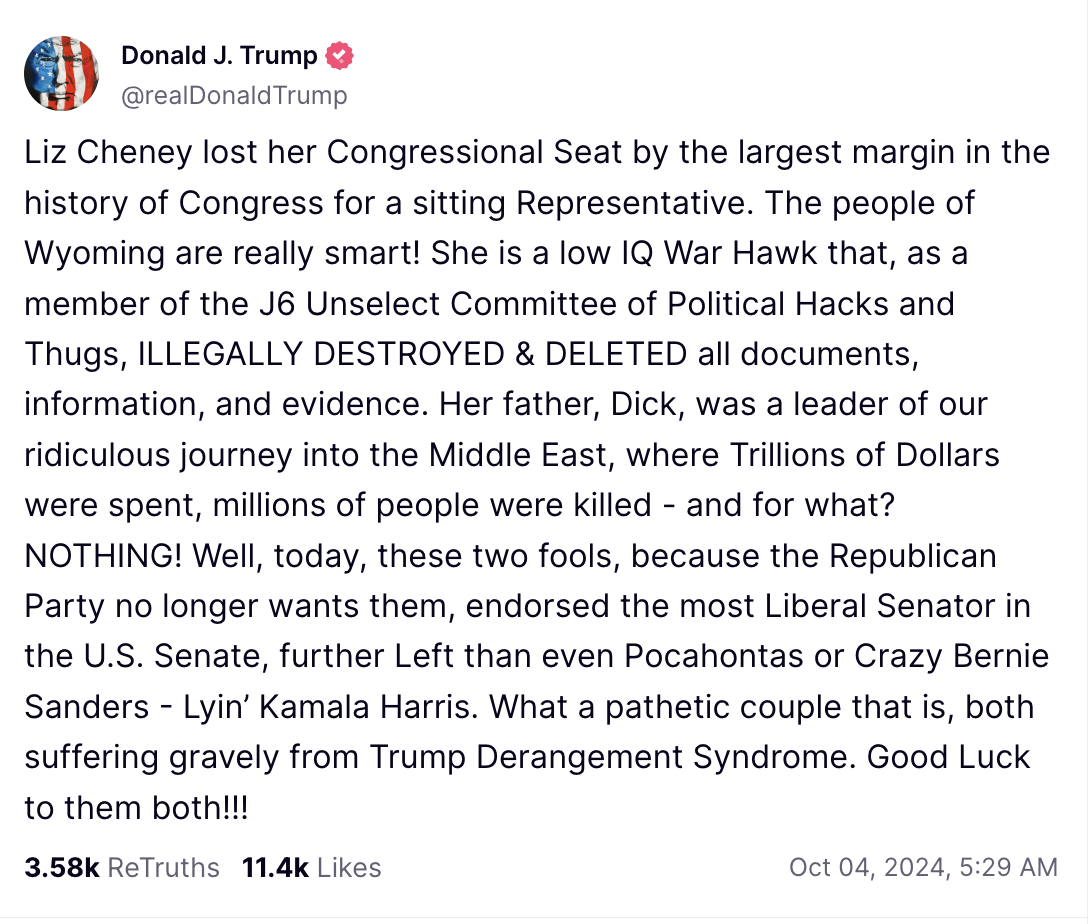View the 11.4k Likes count
Screen dimensions: 1092x924
pos(275,867)
